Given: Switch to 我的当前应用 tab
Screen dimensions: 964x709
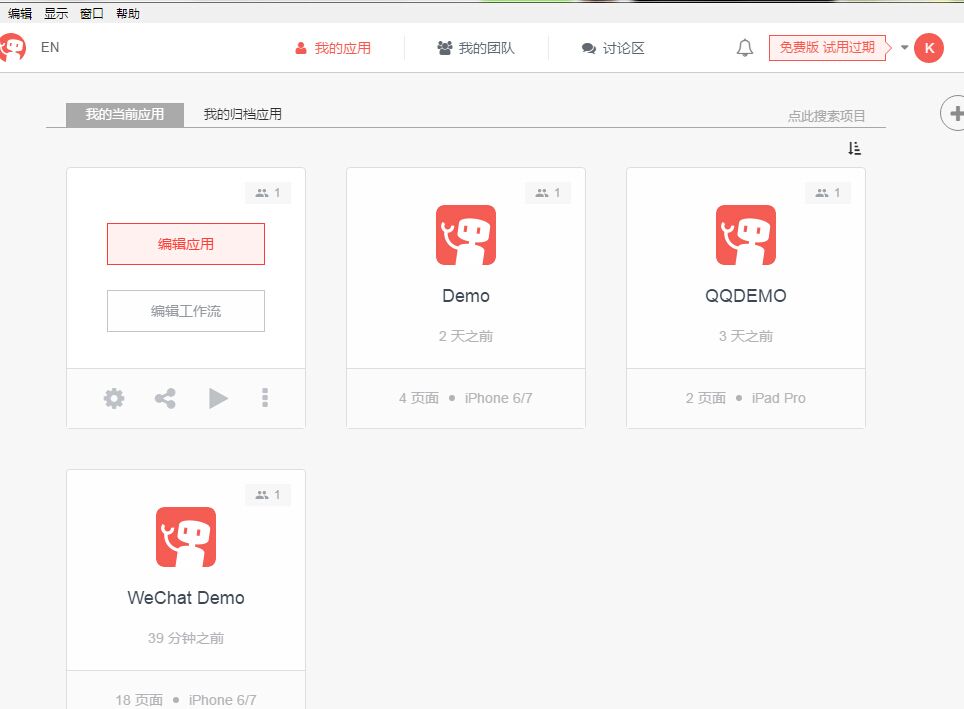Looking at the screenshot, I should [x=125, y=114].
